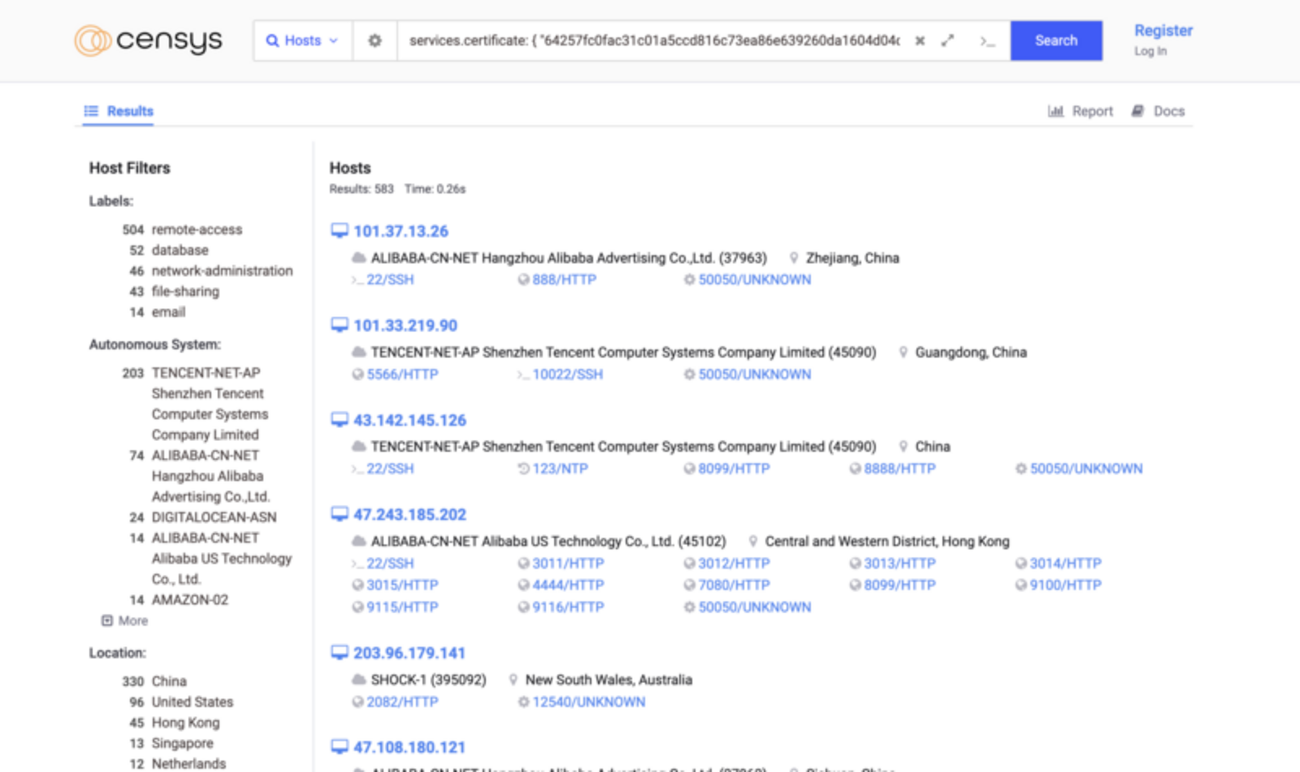Viewport: 1300px width, 772px height.
Task: Click monitor icon beside 47.108.180.121
Action: point(339,747)
